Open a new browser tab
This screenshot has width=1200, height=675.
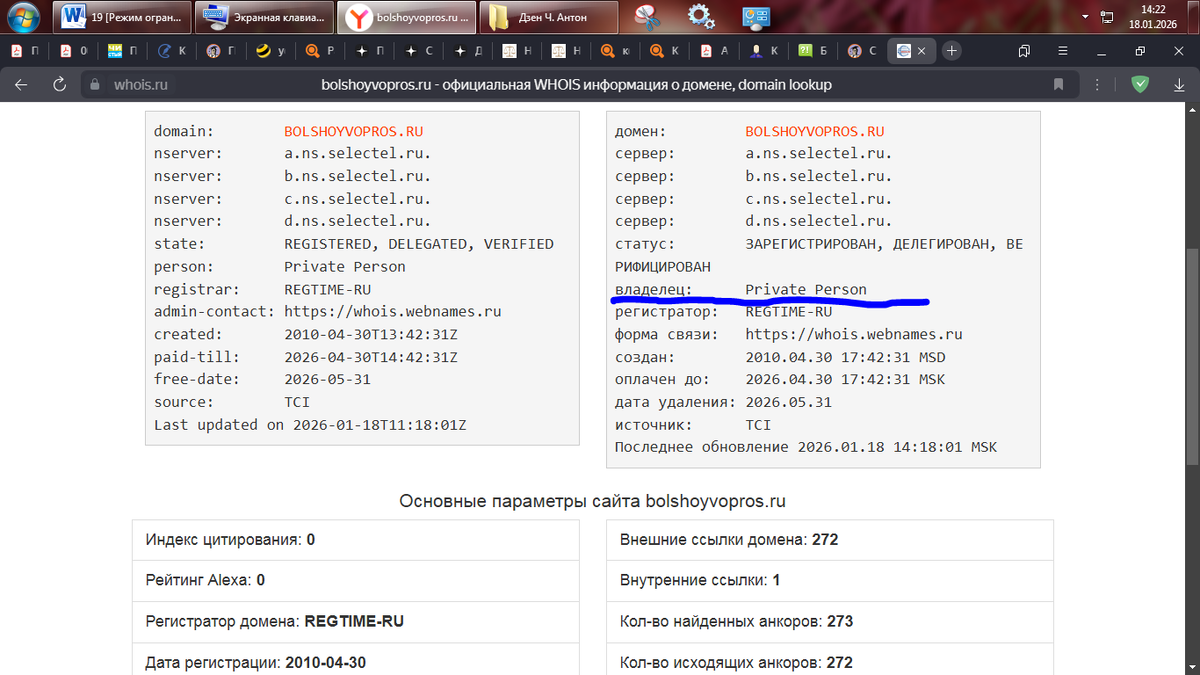pos(952,50)
